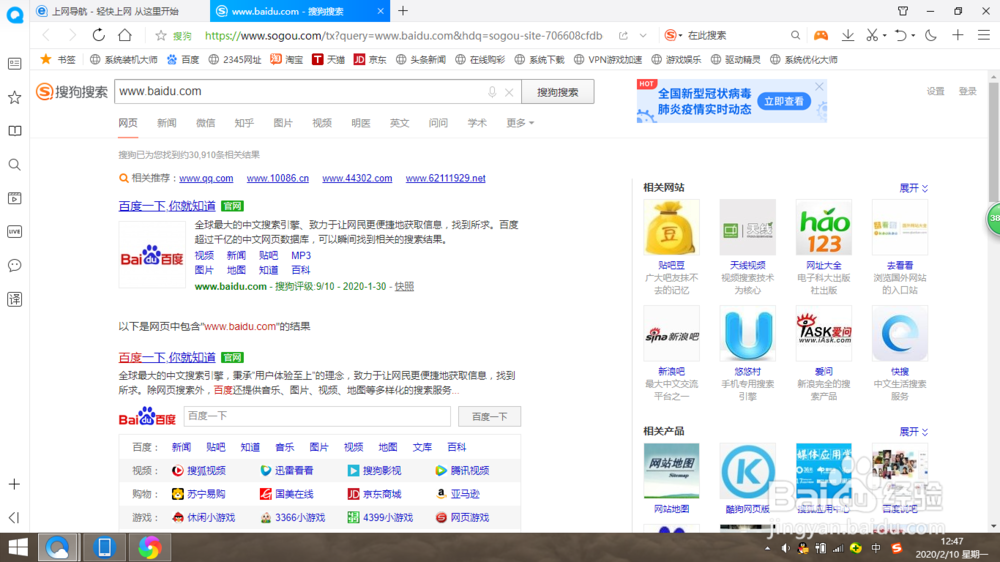Reload the page with the refresh icon

98,35
